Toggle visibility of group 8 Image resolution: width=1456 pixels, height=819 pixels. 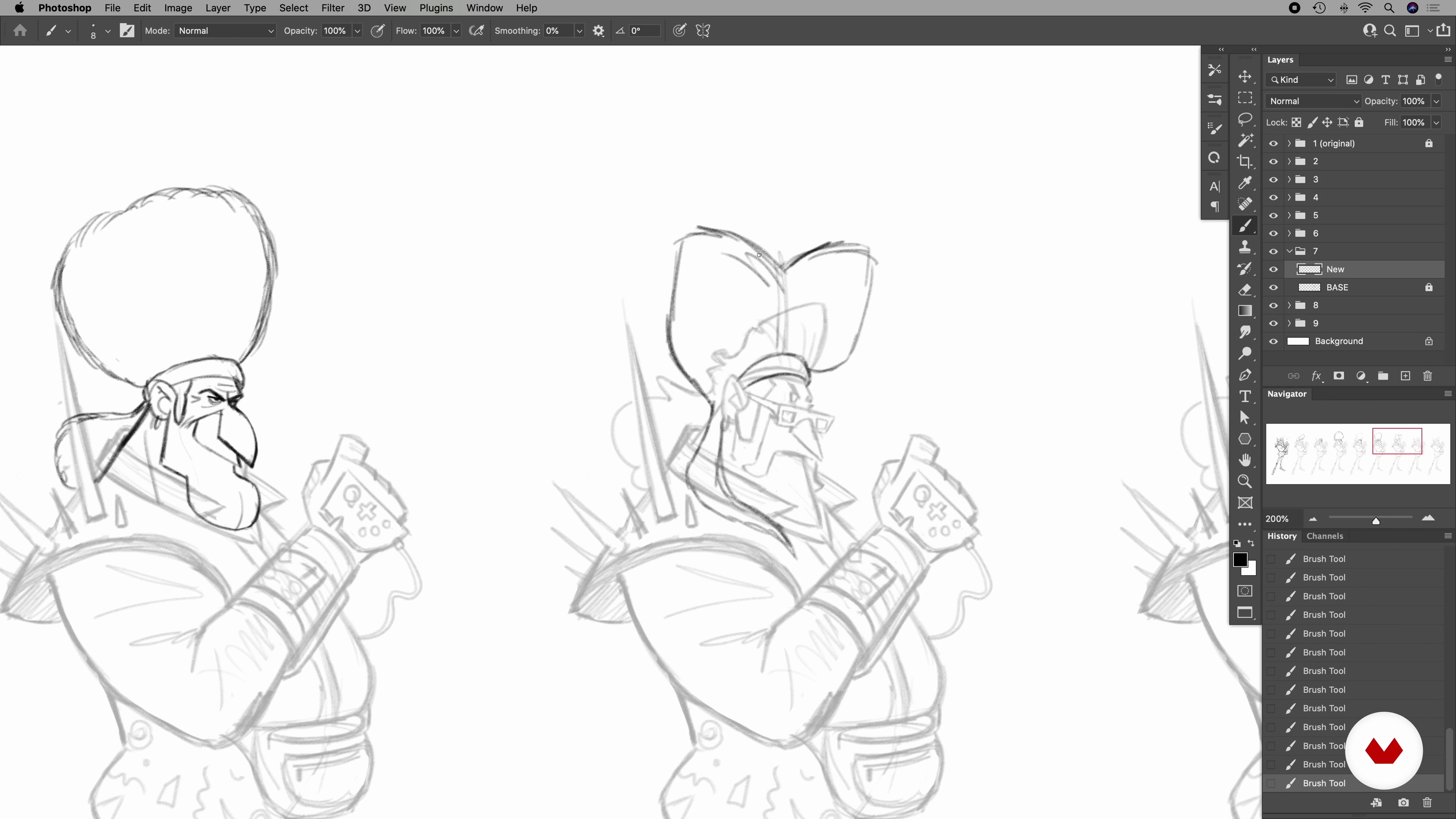pos(1273,306)
